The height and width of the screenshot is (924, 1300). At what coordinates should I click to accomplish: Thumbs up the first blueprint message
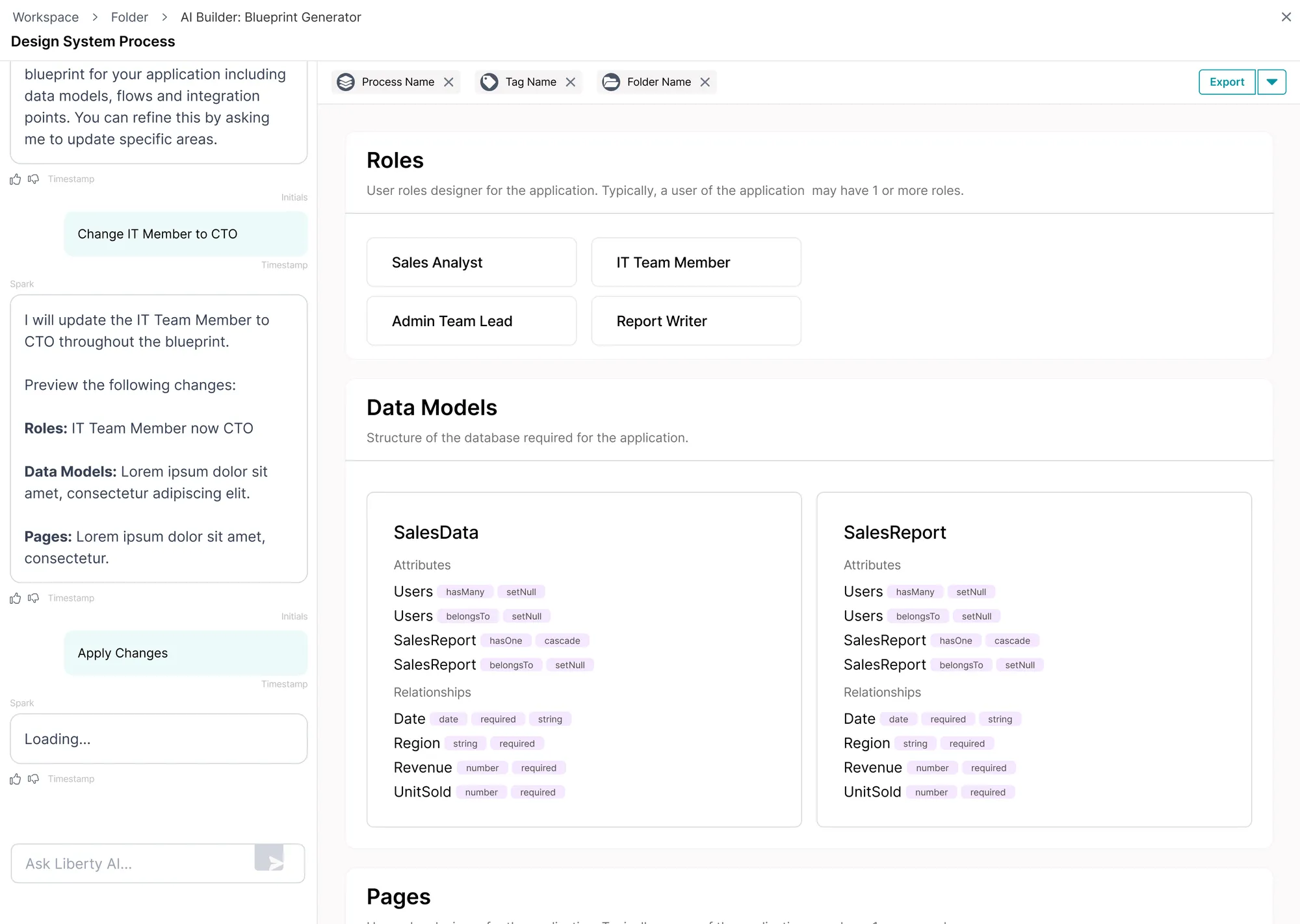click(16, 179)
